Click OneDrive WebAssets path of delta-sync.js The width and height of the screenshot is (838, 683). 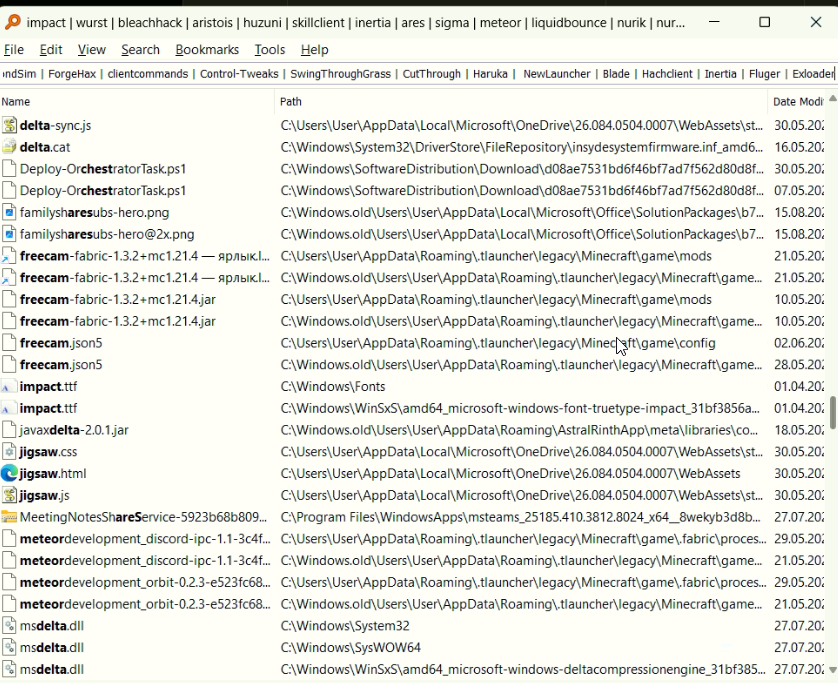tap(522, 125)
